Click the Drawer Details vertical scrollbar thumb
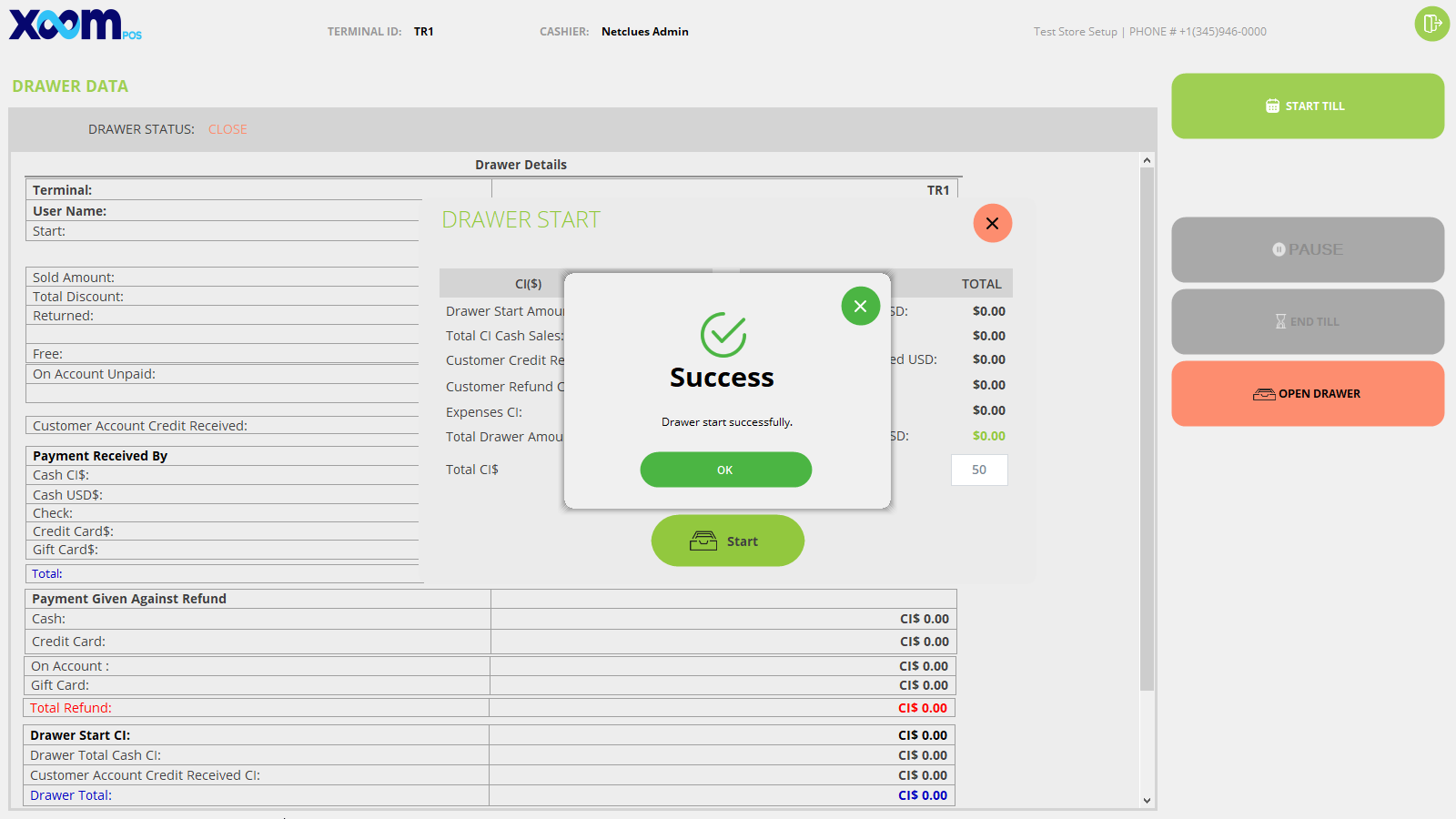The image size is (1456, 819). 1147,428
